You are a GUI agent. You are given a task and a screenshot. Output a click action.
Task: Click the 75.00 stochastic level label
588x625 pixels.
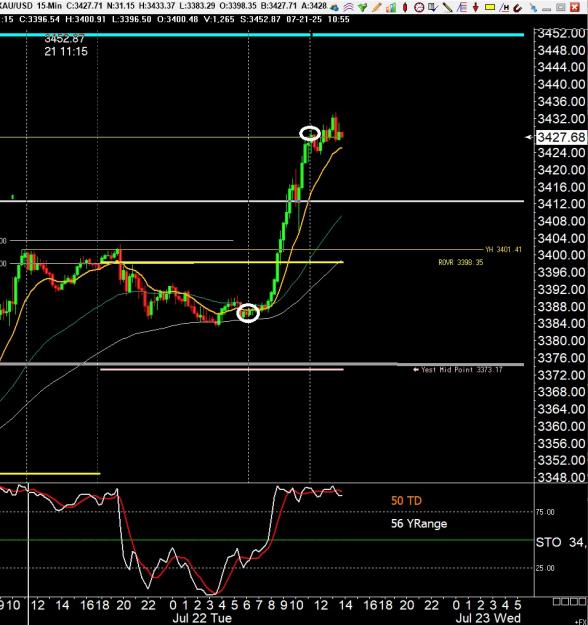545,512
